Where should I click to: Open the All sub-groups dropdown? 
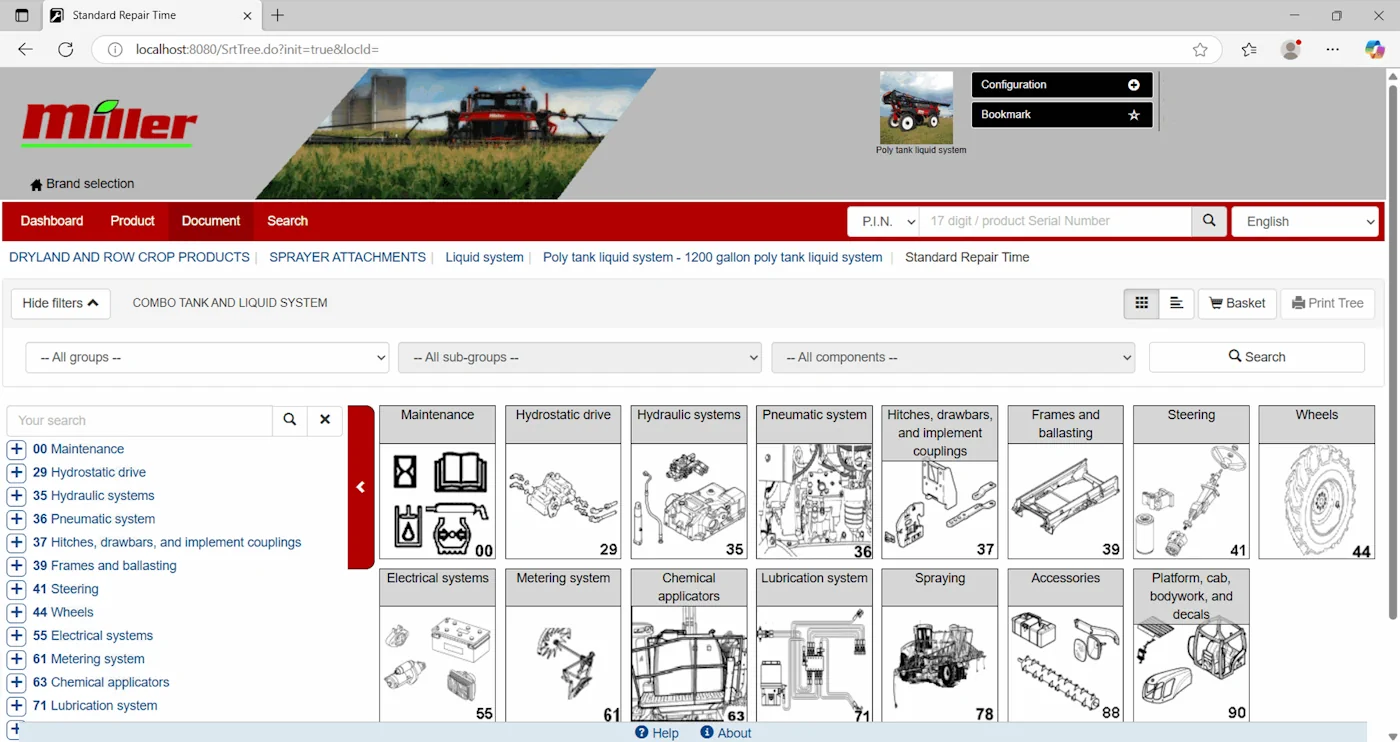click(x=580, y=357)
